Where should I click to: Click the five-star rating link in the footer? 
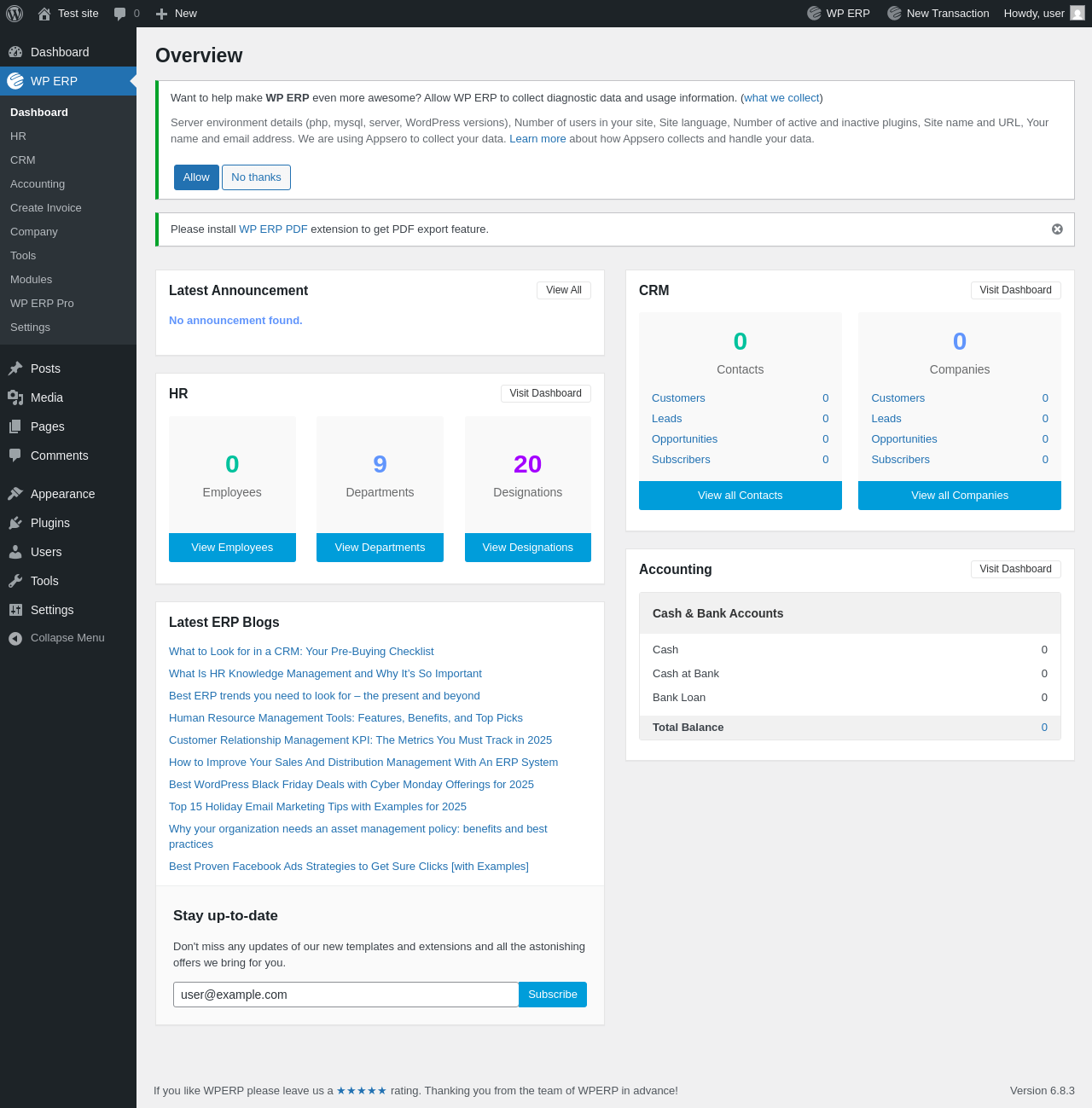click(x=362, y=1091)
